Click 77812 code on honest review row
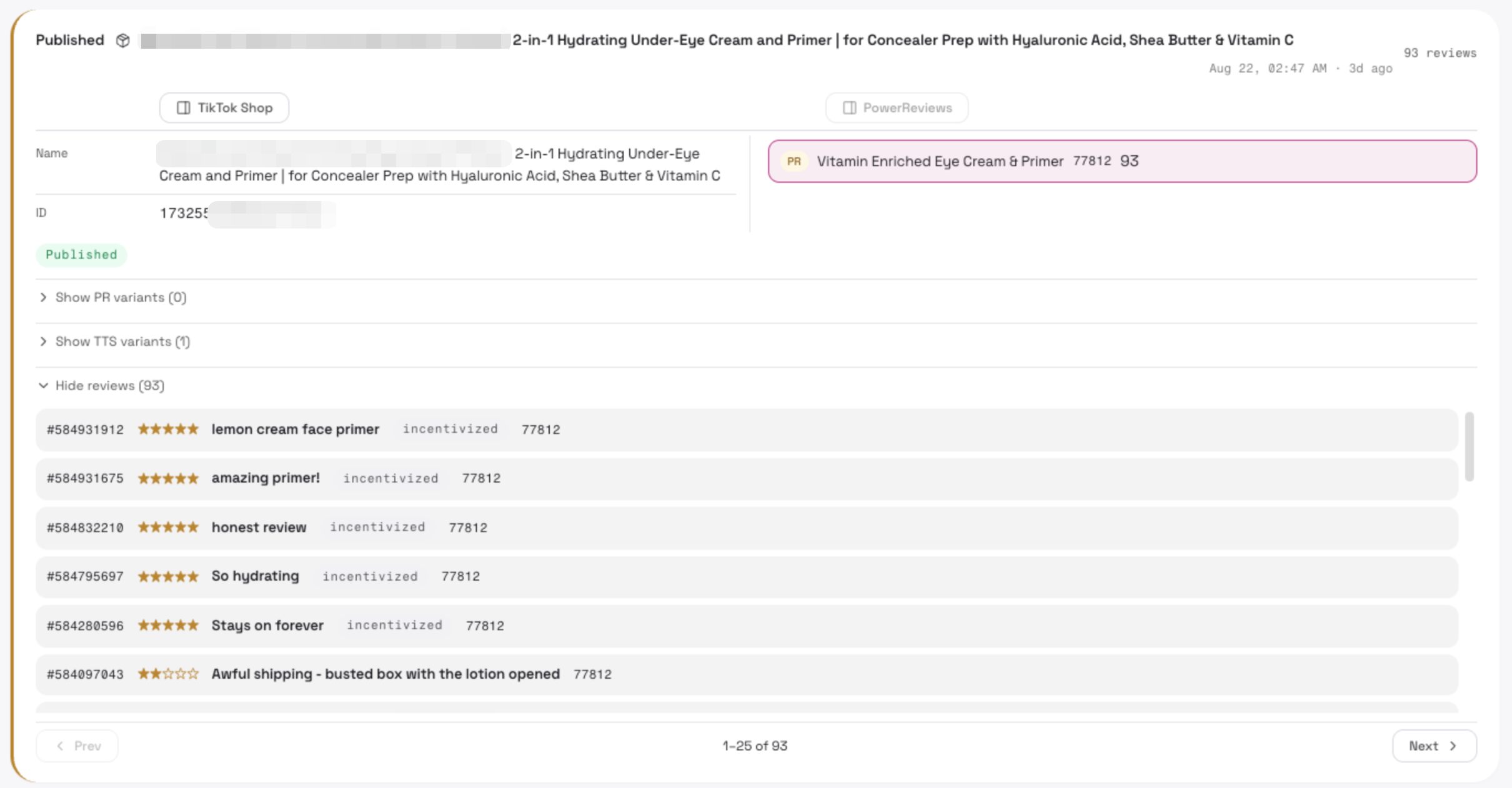 468,528
